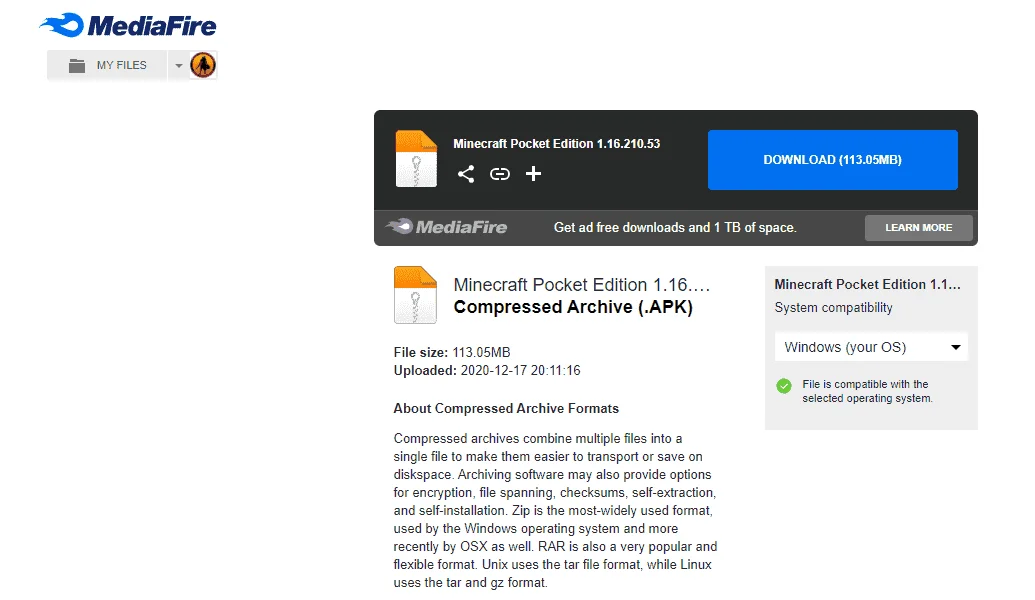Image resolution: width=1035 pixels, height=600 pixels.
Task: Click the 'Minecraft Pocket Edition 1.16.210.53' title
Action: click(556, 144)
